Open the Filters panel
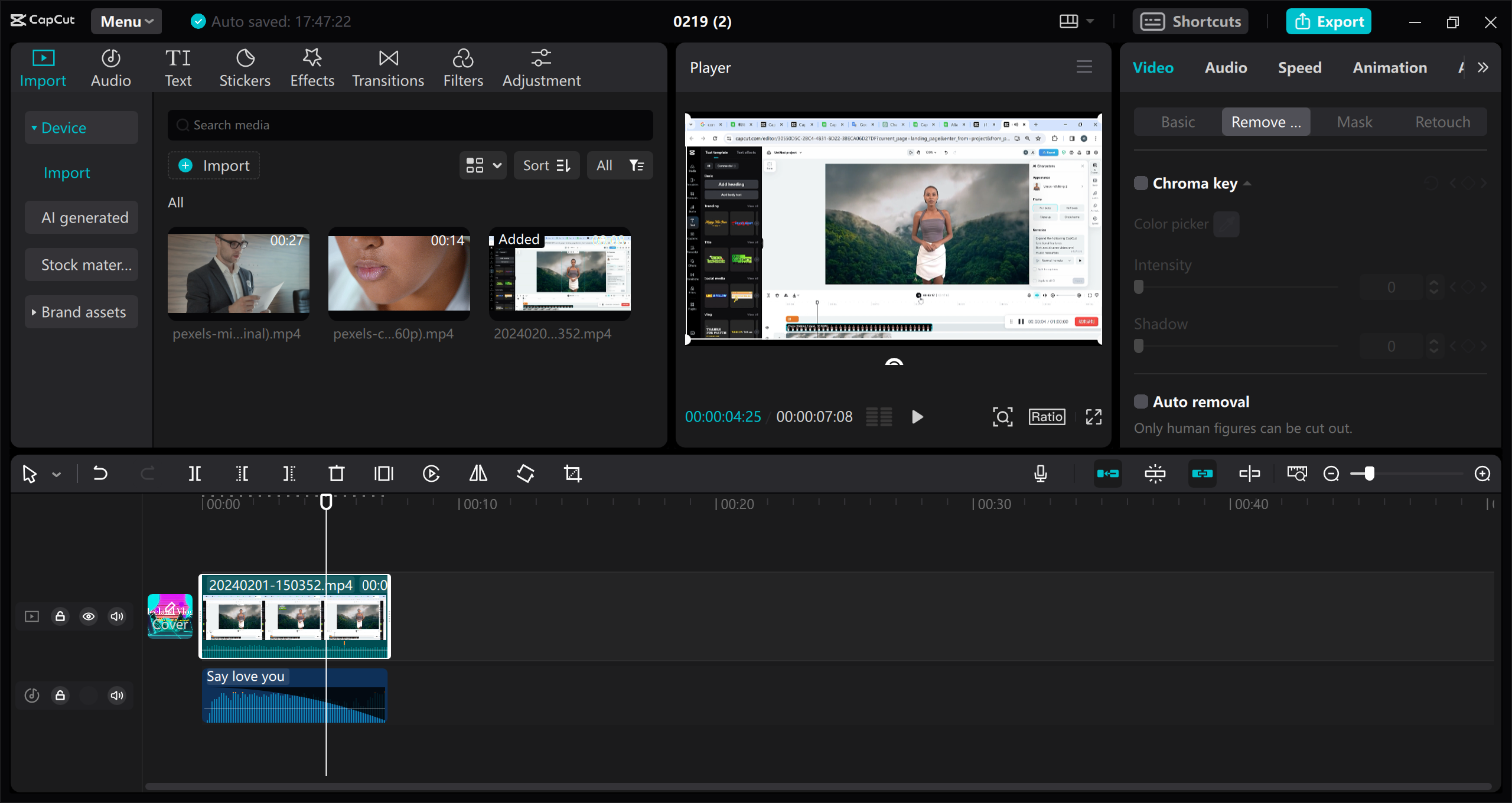The width and height of the screenshot is (1512, 803). (x=463, y=67)
